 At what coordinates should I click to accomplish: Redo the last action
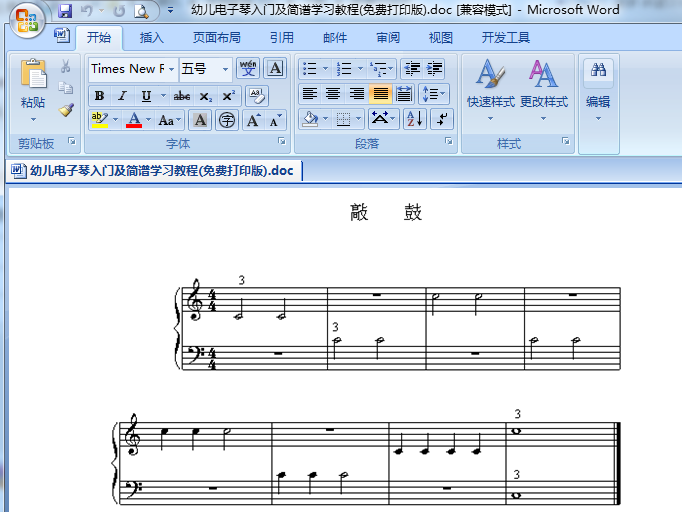click(119, 11)
